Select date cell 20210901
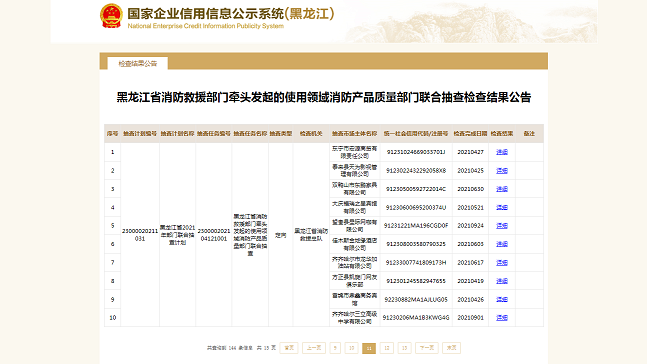Viewport: 647px width, 364px height. point(470,318)
